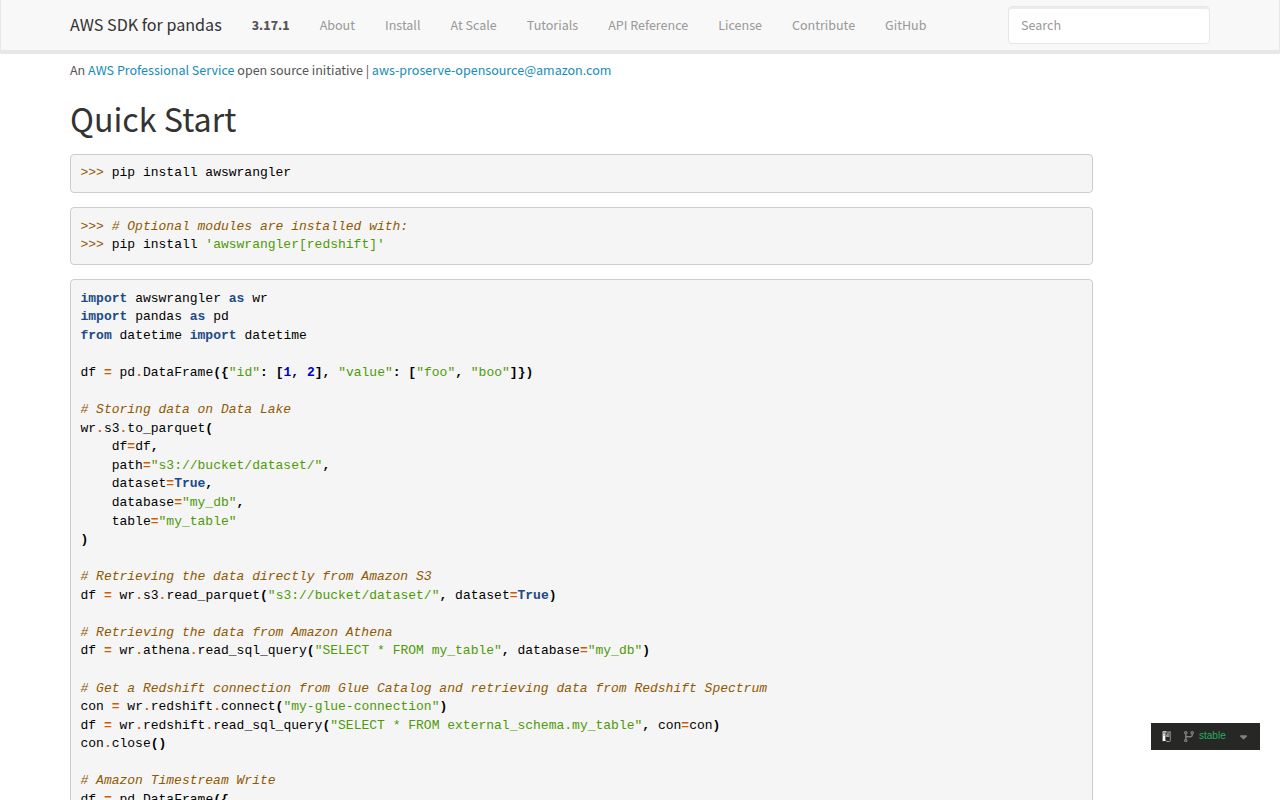The width and height of the screenshot is (1280, 800).
Task: Click the table="my_table" argument line
Action: [x=174, y=521]
